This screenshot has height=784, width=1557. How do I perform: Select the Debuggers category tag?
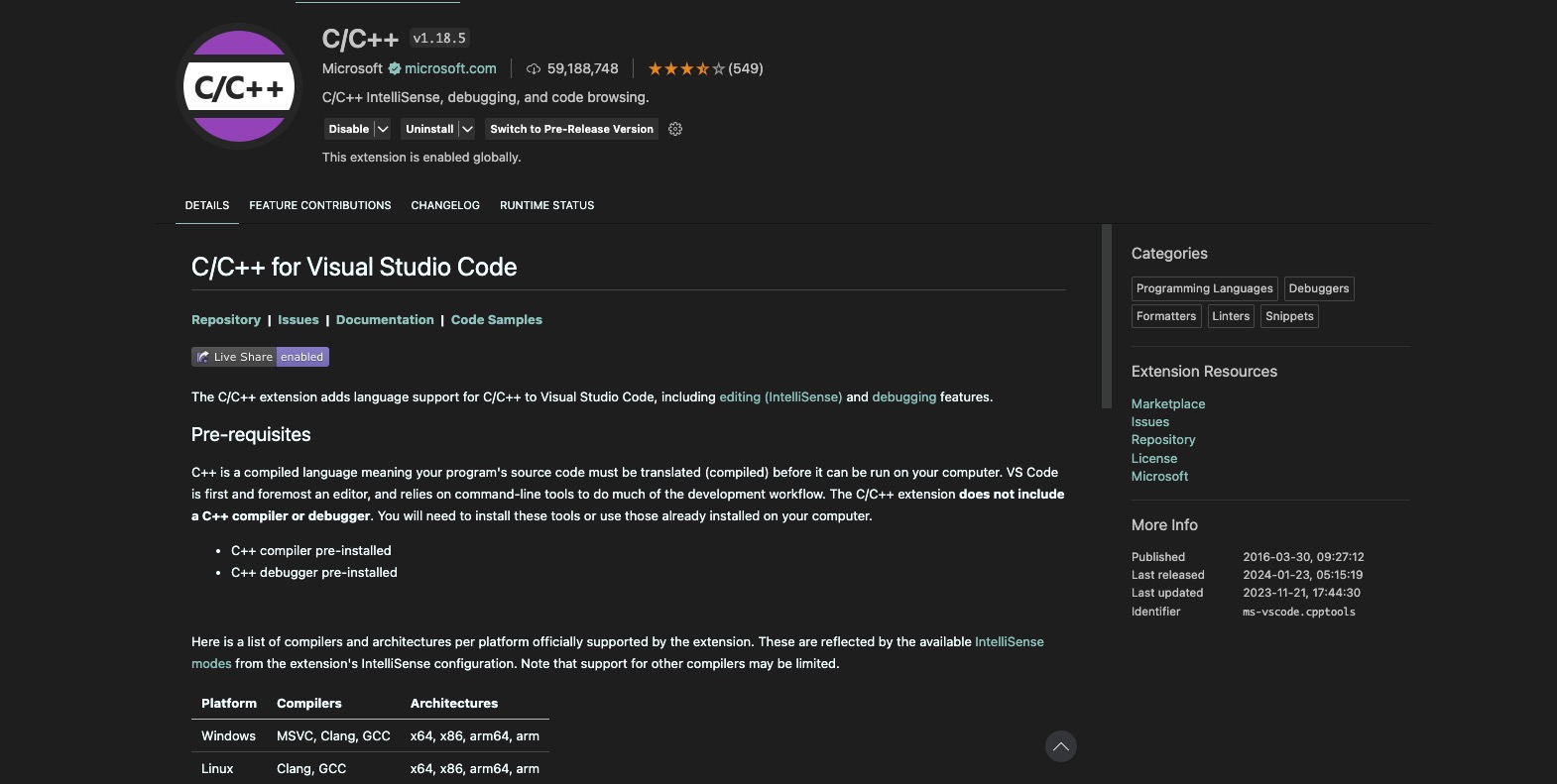tap(1318, 288)
